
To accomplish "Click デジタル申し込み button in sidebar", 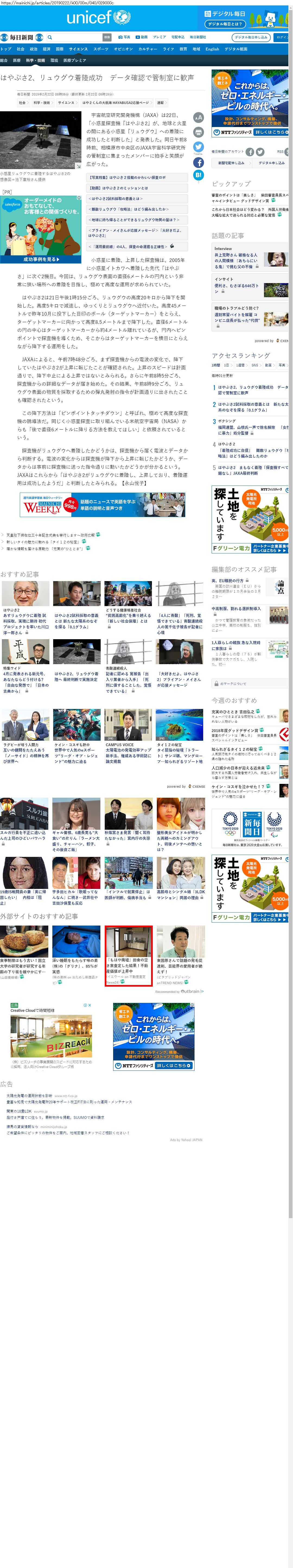I will [x=271, y=163].
